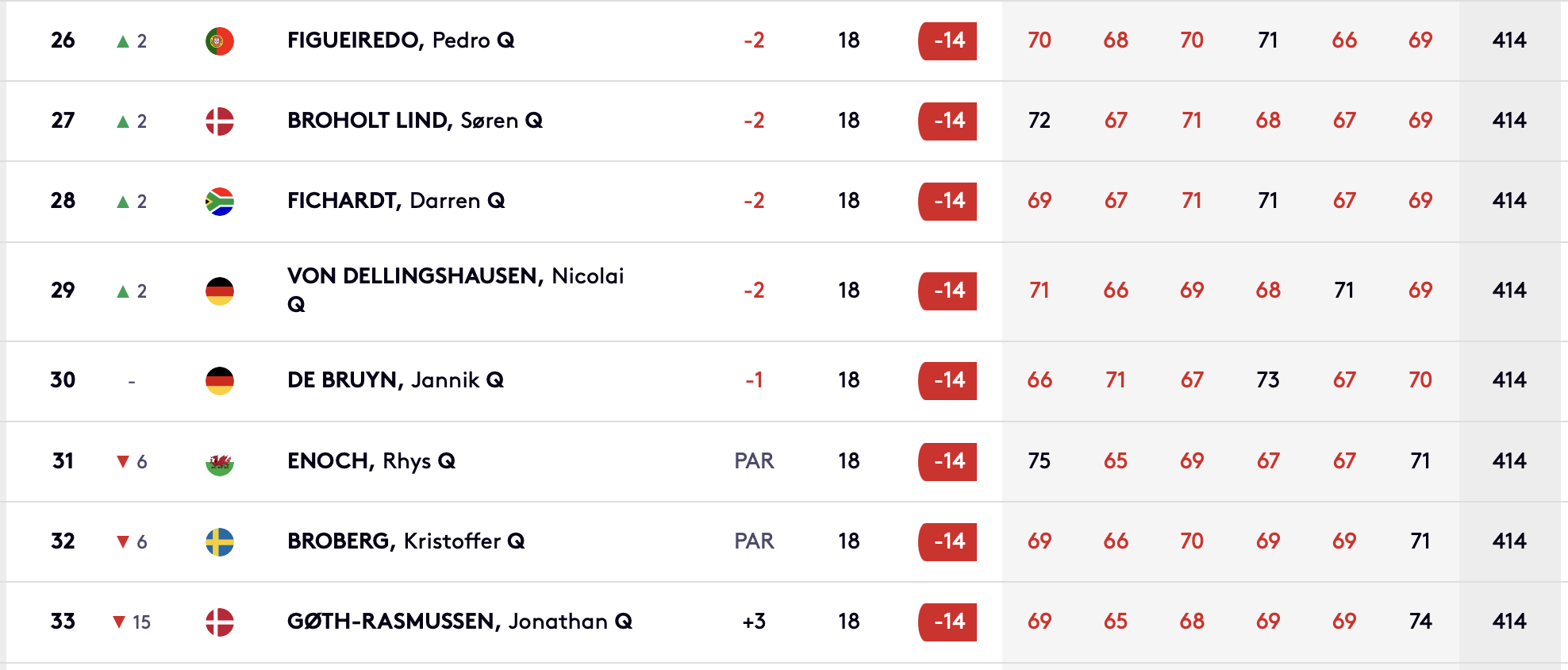
Task: Open Pedro Figueiredo's player profile
Action: [400, 40]
